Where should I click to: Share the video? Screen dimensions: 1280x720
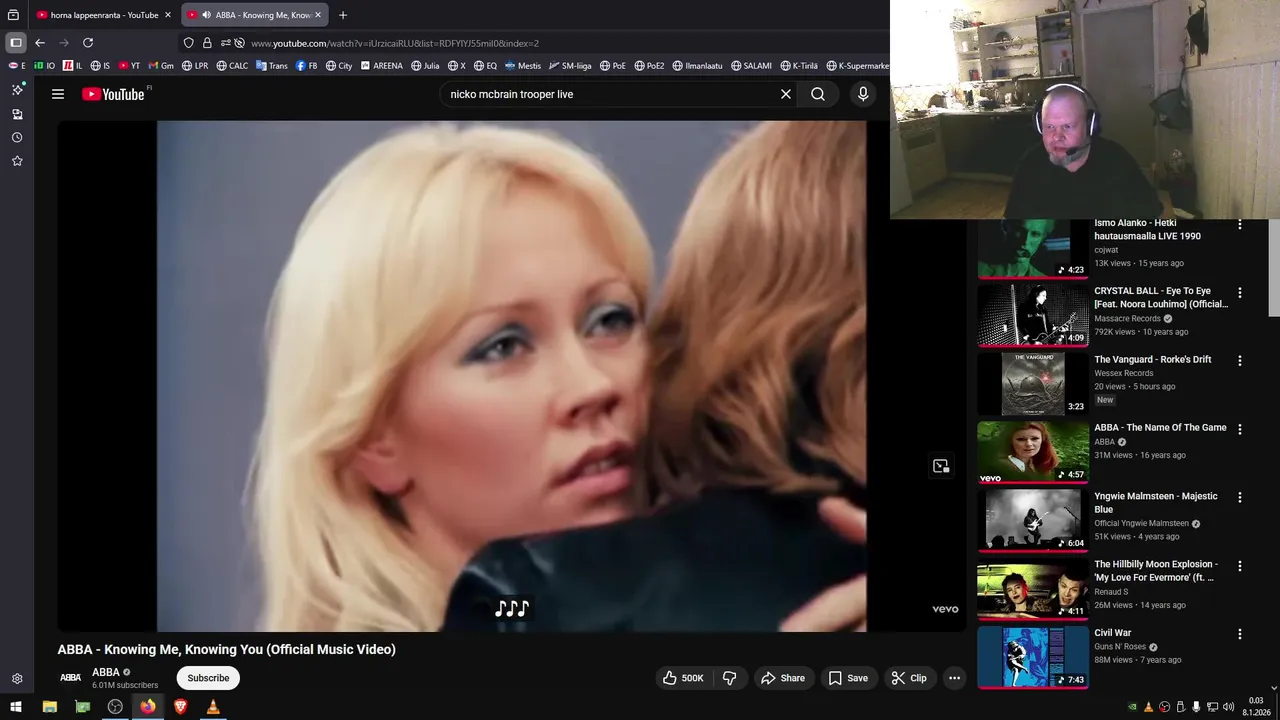tap(783, 678)
